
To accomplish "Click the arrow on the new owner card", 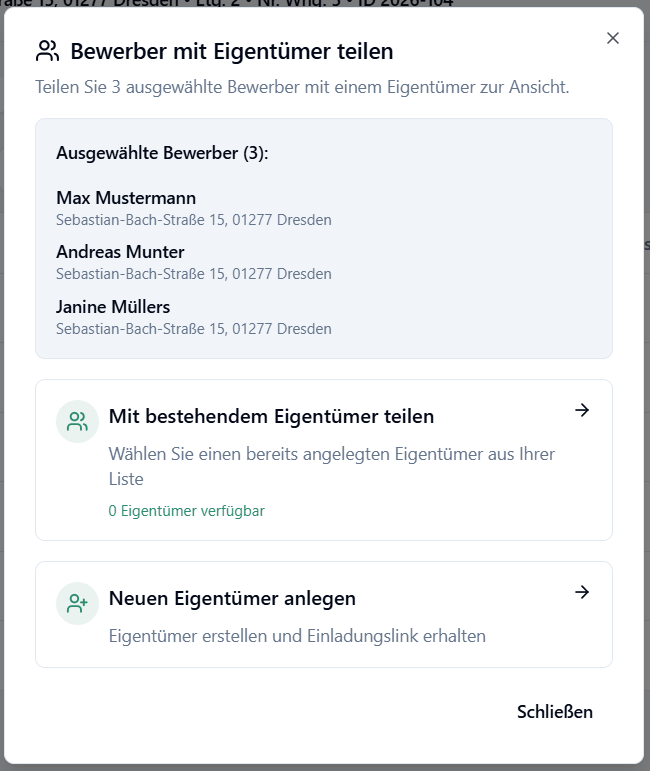I will click(x=582, y=592).
